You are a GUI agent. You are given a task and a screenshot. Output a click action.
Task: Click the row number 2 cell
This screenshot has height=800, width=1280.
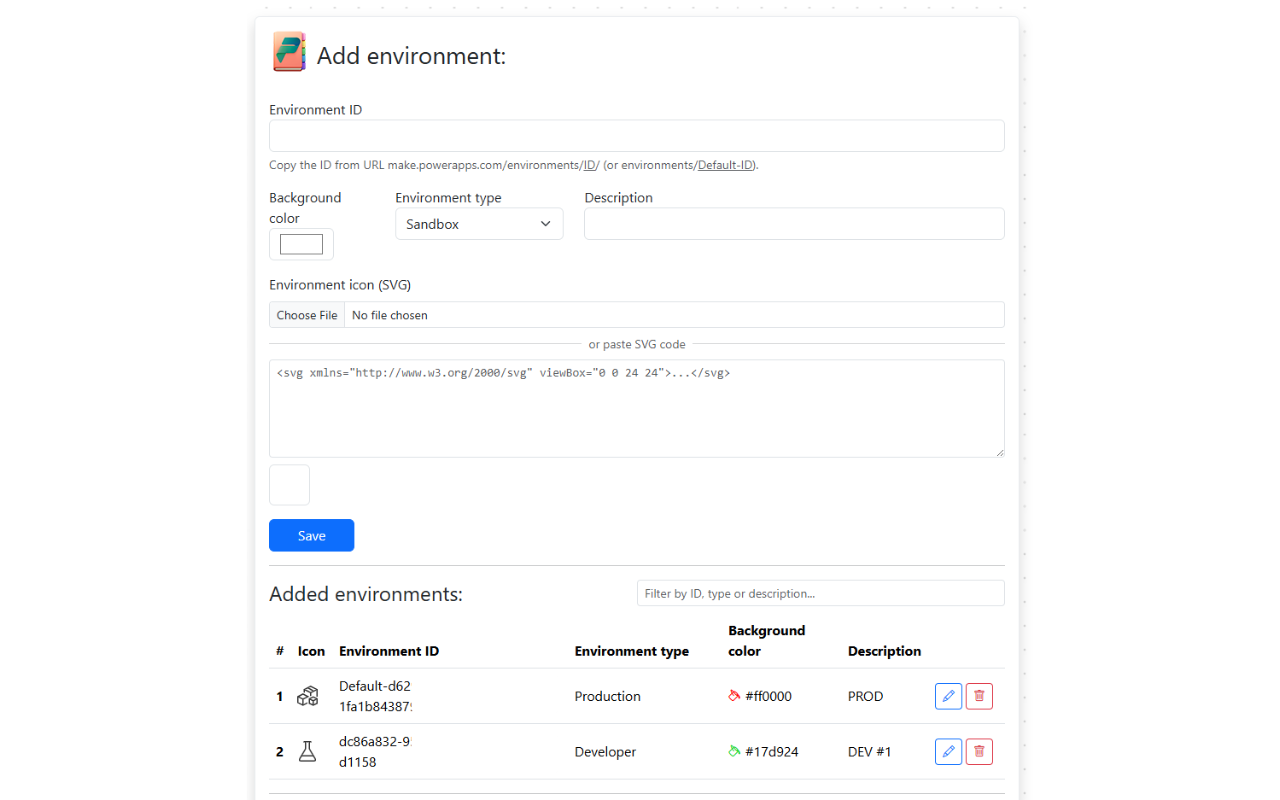point(280,751)
